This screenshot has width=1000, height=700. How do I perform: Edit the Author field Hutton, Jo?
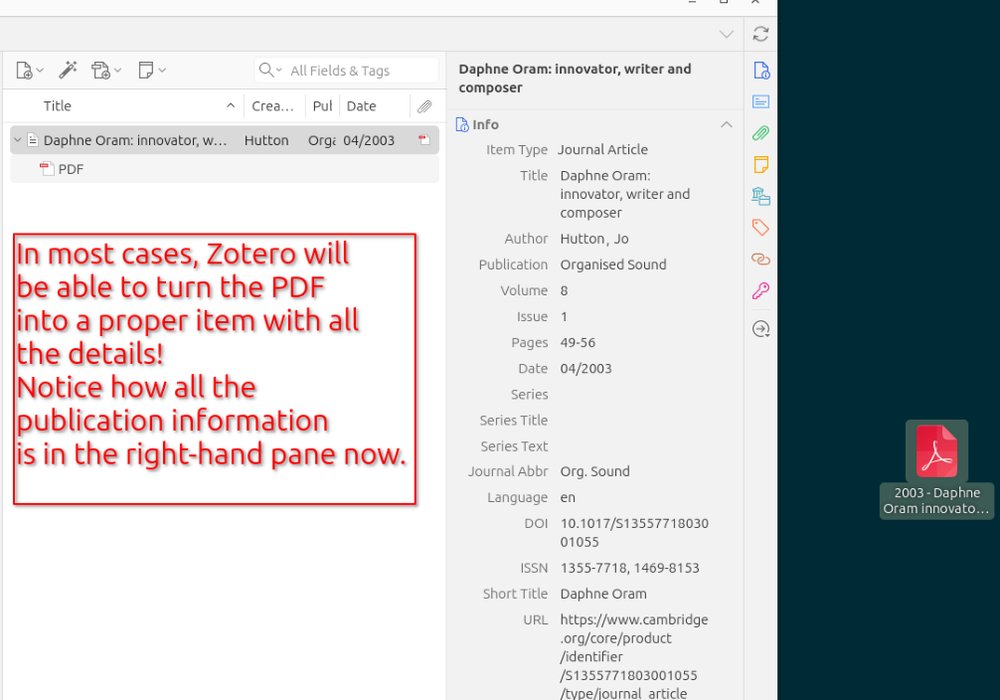[594, 239]
